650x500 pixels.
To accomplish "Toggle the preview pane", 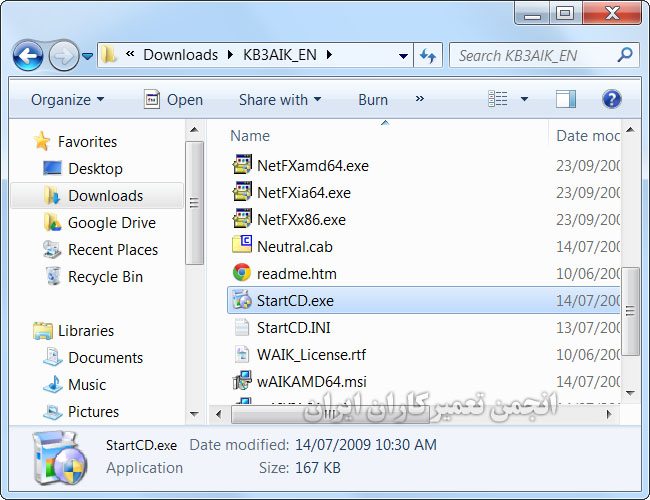I will pos(566,99).
